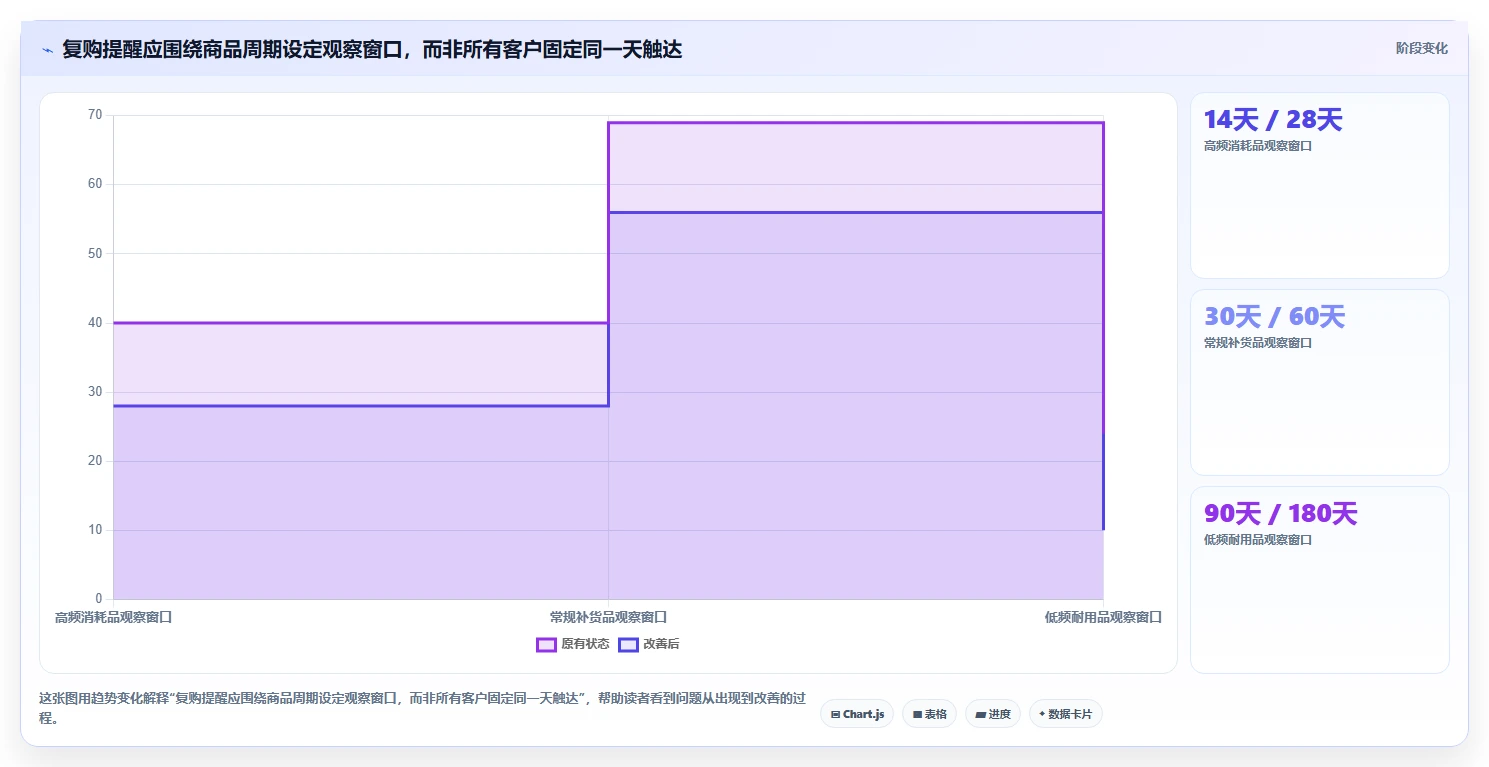Viewport: 1489px width, 767px height.
Task: Click the 原有状态 purple legend swatch
Action: [x=546, y=644]
